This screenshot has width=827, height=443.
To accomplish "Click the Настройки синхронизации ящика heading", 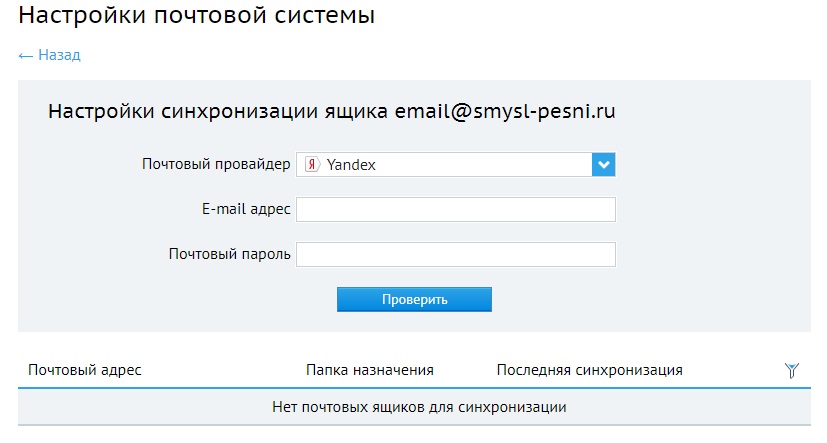I will pyautogui.click(x=218, y=111).
